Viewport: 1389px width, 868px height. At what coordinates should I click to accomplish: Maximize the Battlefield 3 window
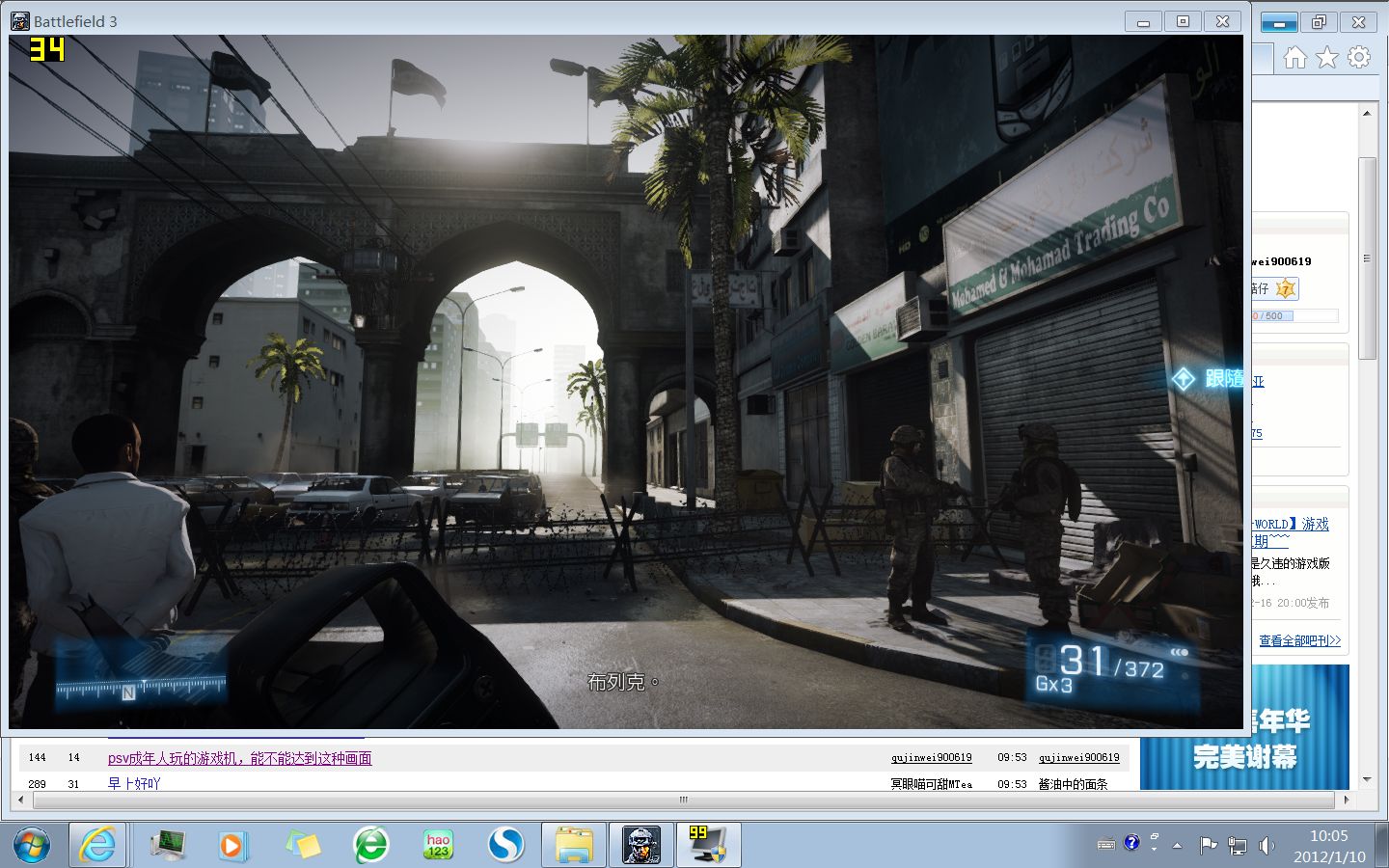pyautogui.click(x=1183, y=21)
